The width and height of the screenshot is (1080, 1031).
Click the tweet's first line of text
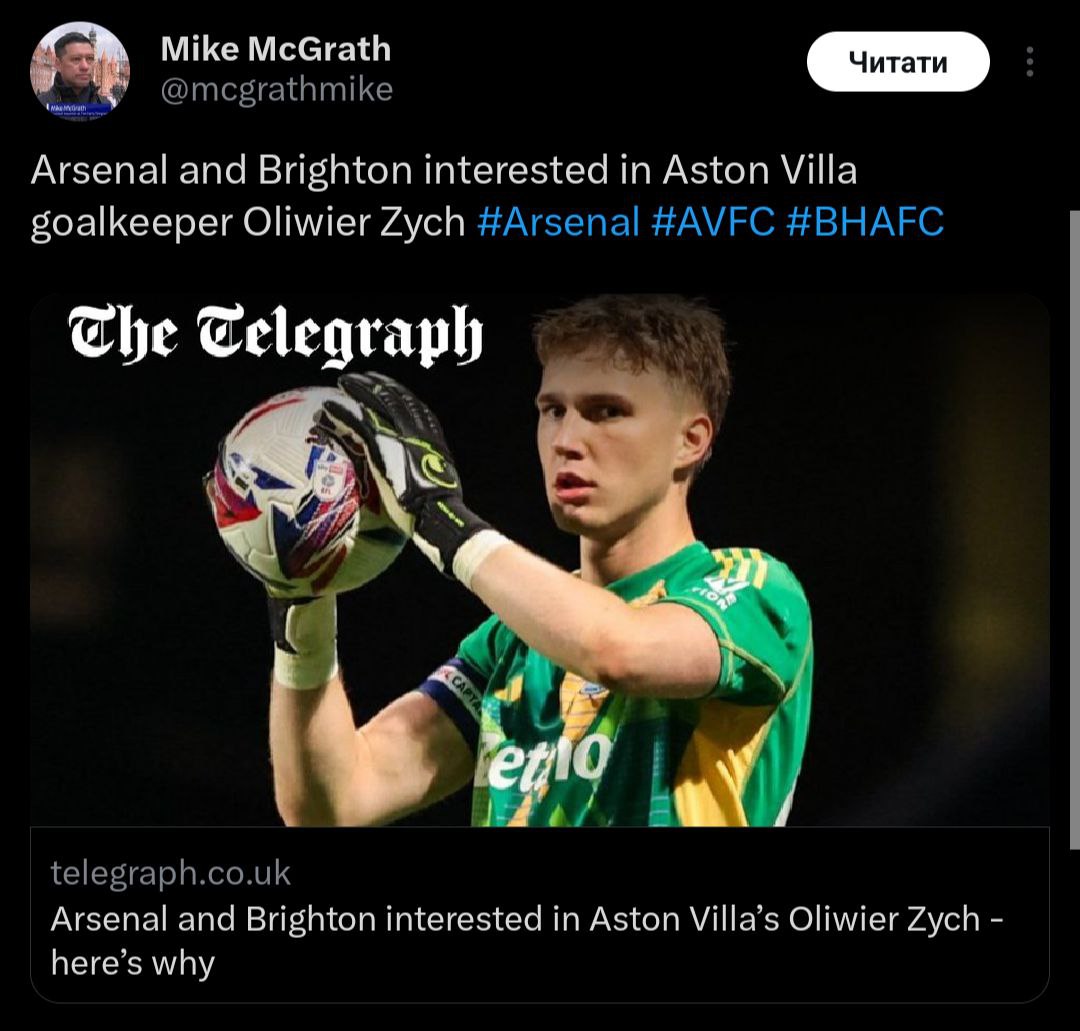click(444, 171)
